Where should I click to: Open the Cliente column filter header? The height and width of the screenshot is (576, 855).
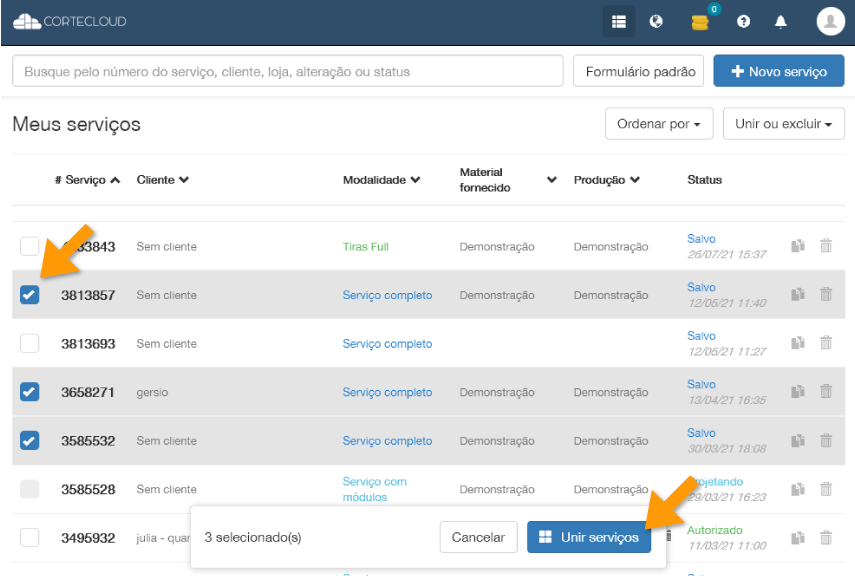point(162,180)
